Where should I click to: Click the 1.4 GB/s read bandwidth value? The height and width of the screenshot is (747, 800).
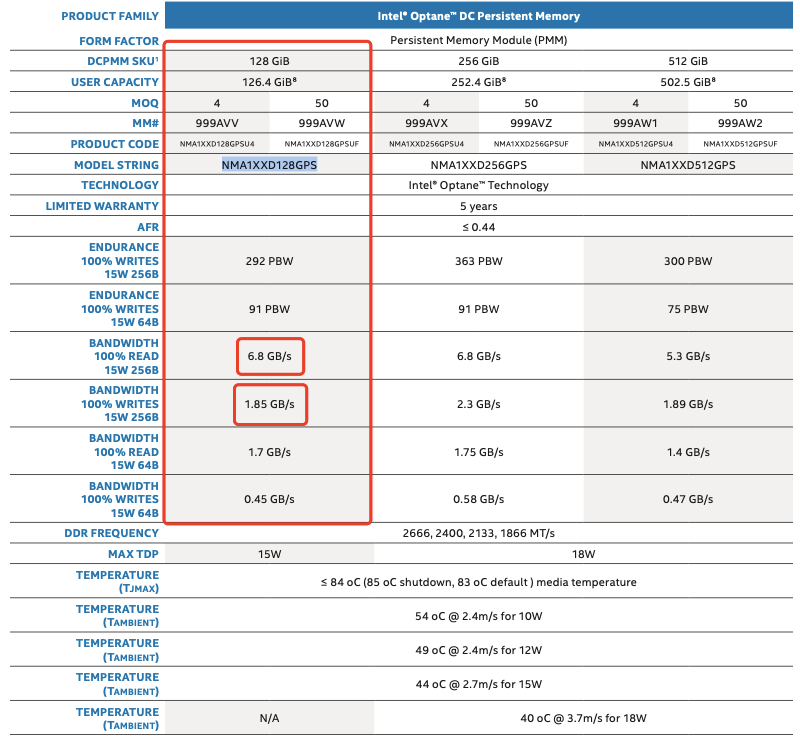pyautogui.click(x=688, y=452)
